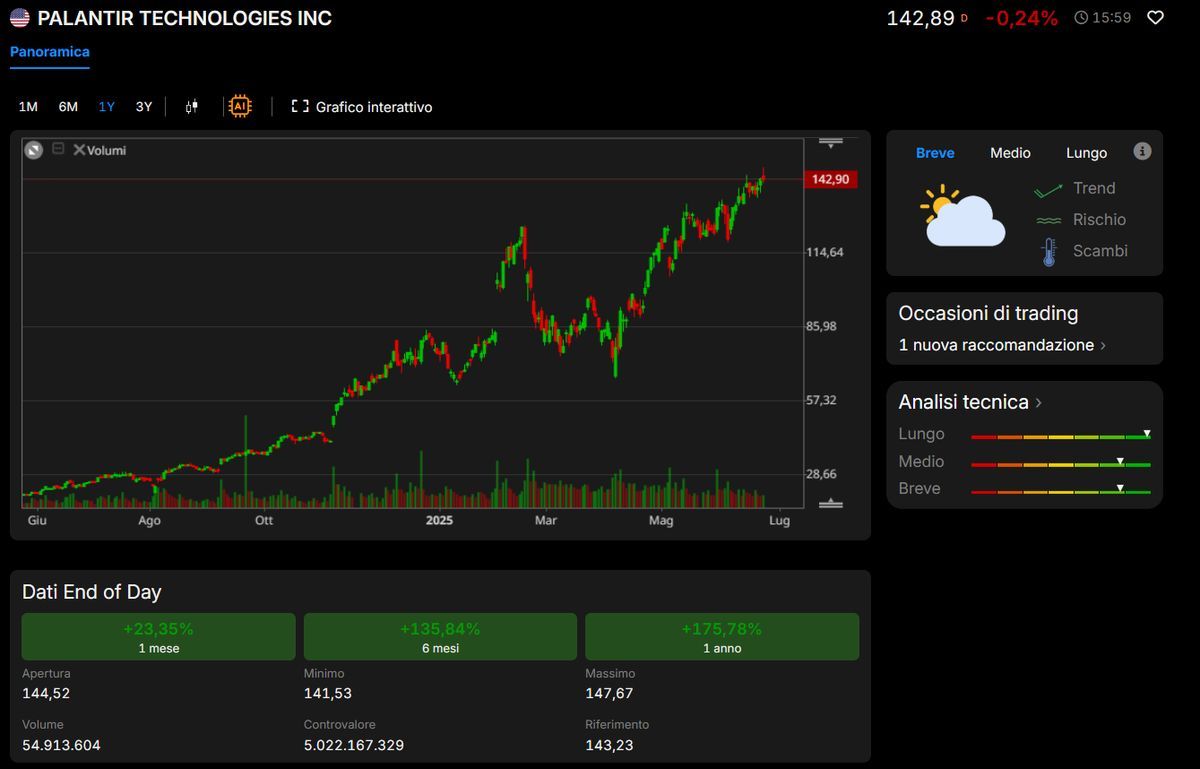1200x769 pixels.
Task: Click the Occasioni di trading heading
Action: (x=988, y=313)
